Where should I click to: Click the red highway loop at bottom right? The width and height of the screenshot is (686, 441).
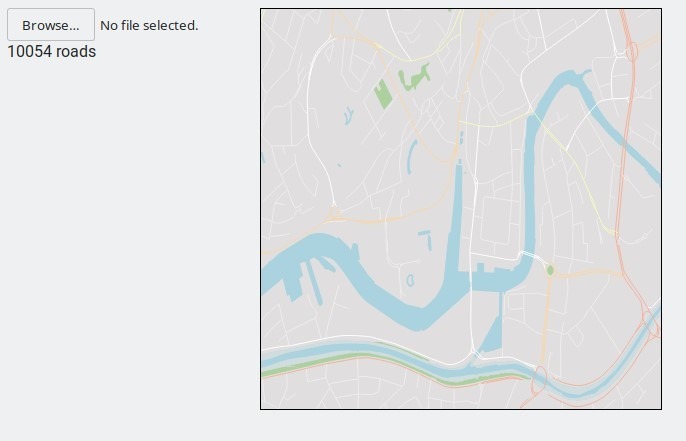(x=650, y=324)
